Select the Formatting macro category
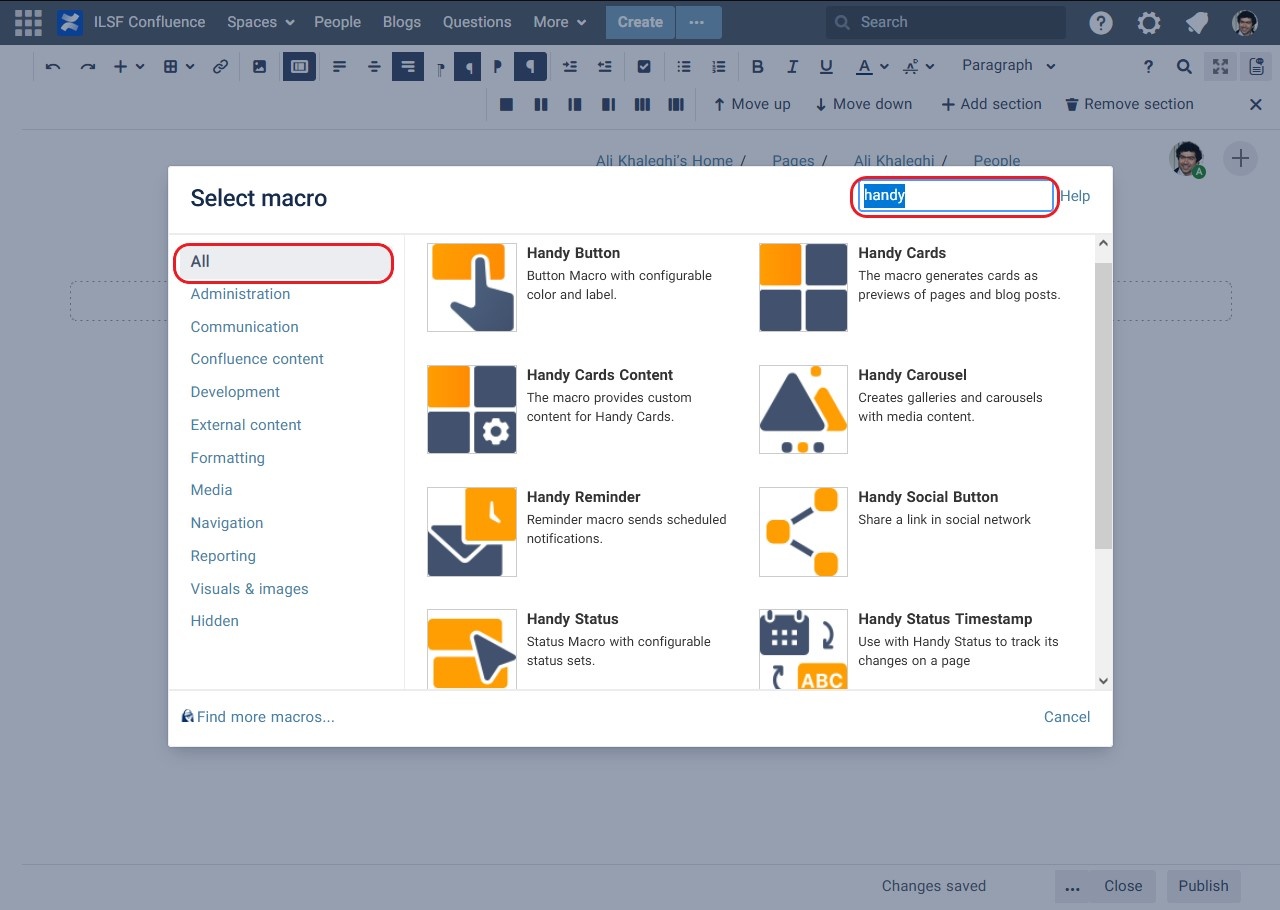Image resolution: width=1280 pixels, height=910 pixels. click(x=227, y=458)
